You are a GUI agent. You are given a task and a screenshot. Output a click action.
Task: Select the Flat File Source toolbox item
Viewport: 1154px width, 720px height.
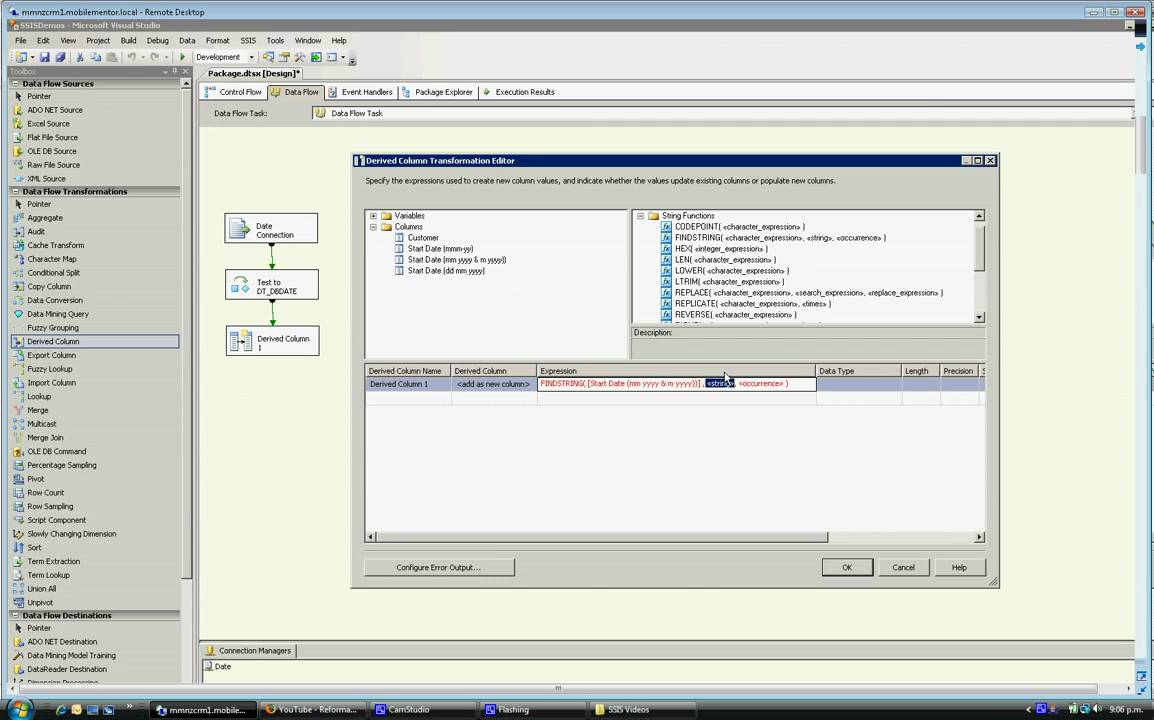(52, 137)
